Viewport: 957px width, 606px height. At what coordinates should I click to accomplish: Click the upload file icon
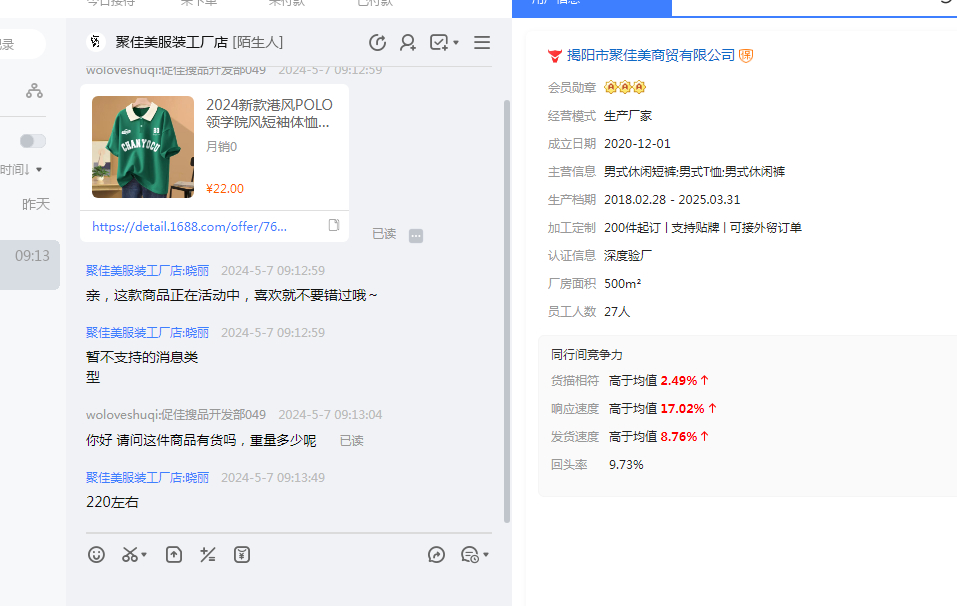pyautogui.click(x=174, y=554)
